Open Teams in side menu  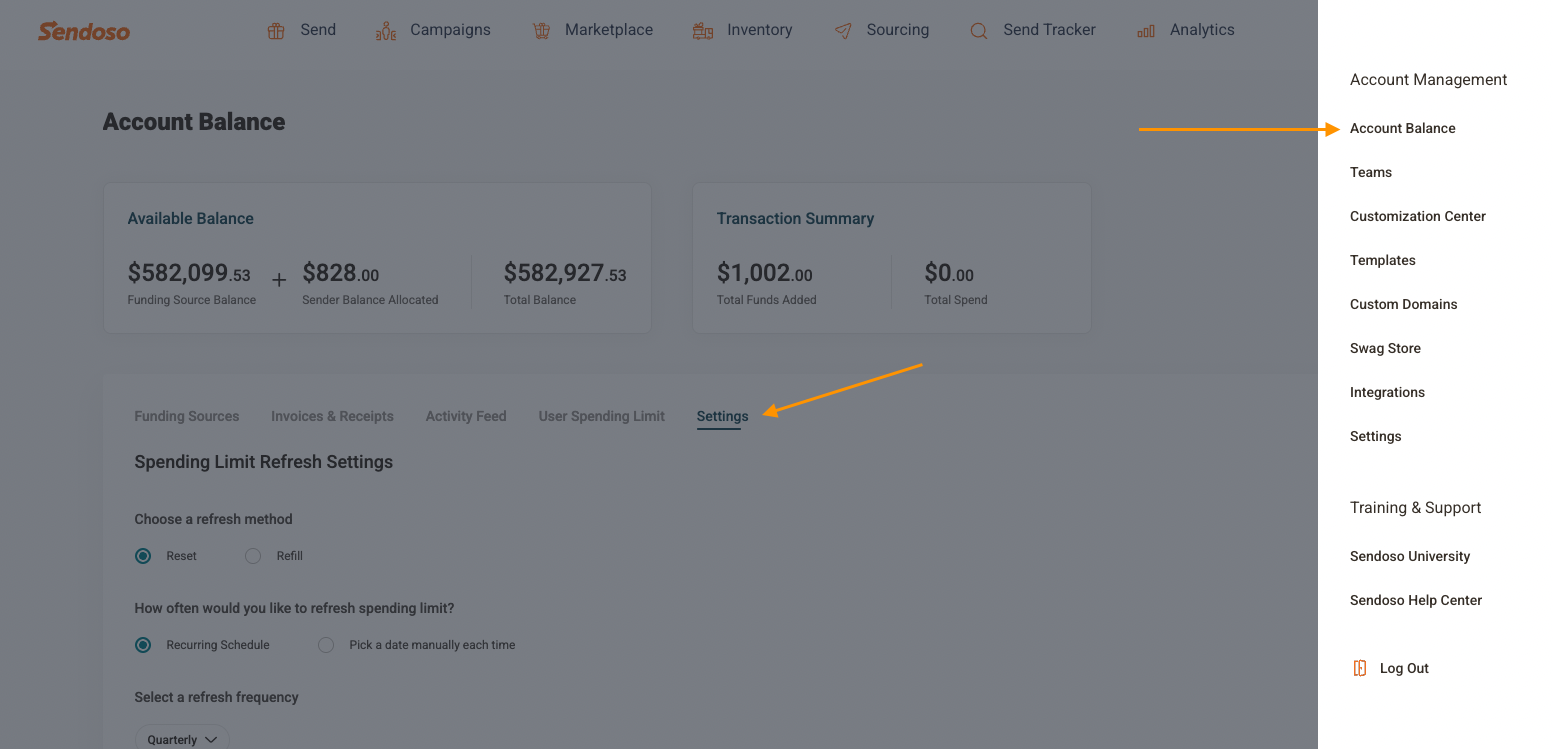pyautogui.click(x=1371, y=172)
